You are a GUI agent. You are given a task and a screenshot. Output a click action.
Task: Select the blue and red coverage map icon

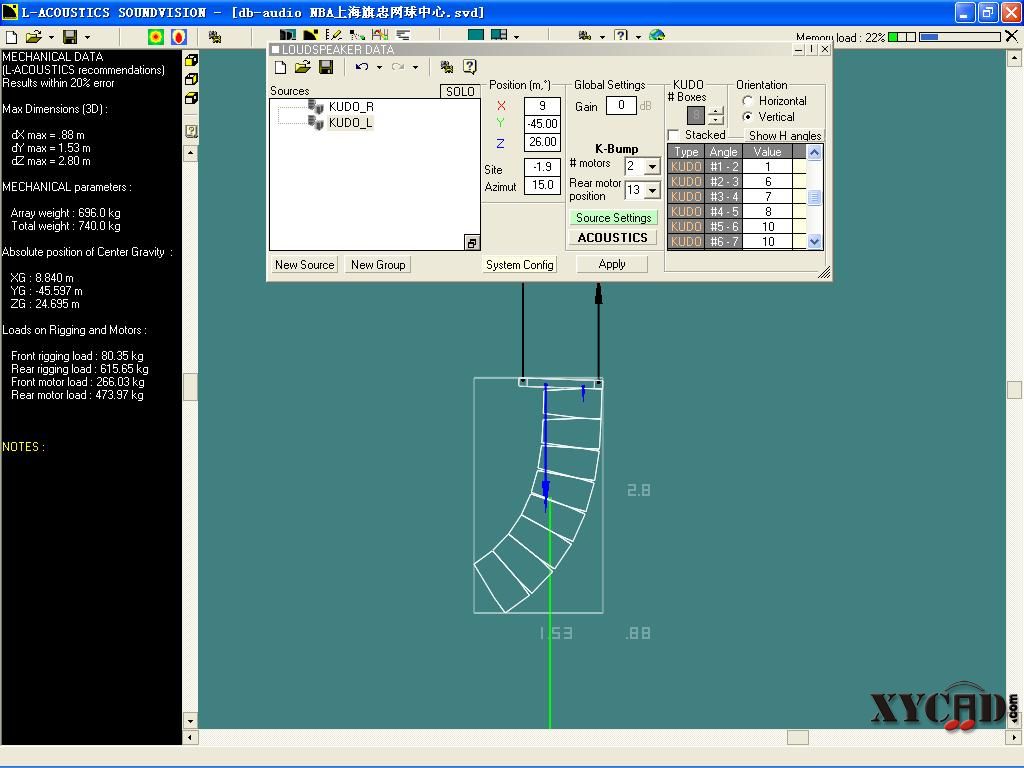pyautogui.click(x=178, y=37)
